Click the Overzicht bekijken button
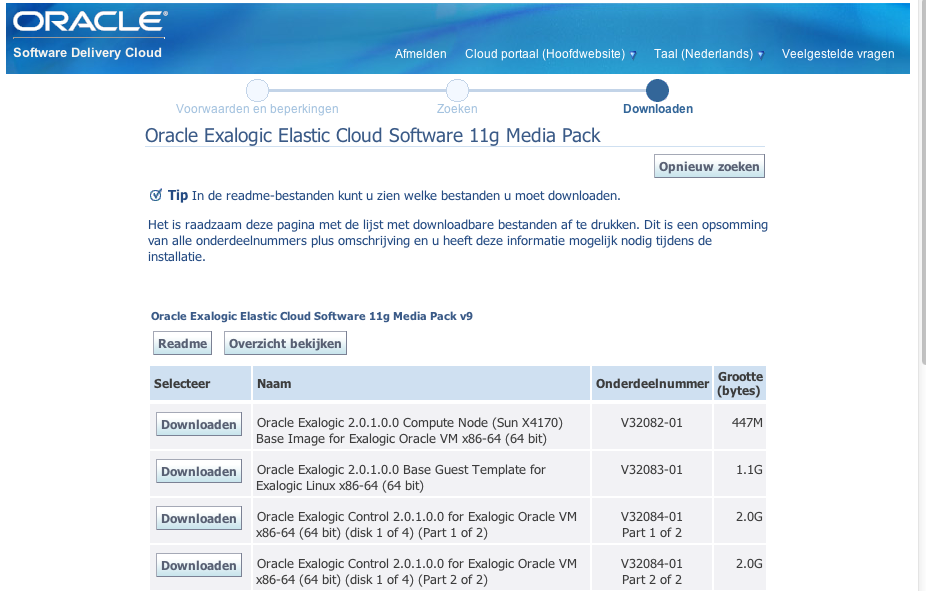This screenshot has height=591, width=926. [285, 344]
